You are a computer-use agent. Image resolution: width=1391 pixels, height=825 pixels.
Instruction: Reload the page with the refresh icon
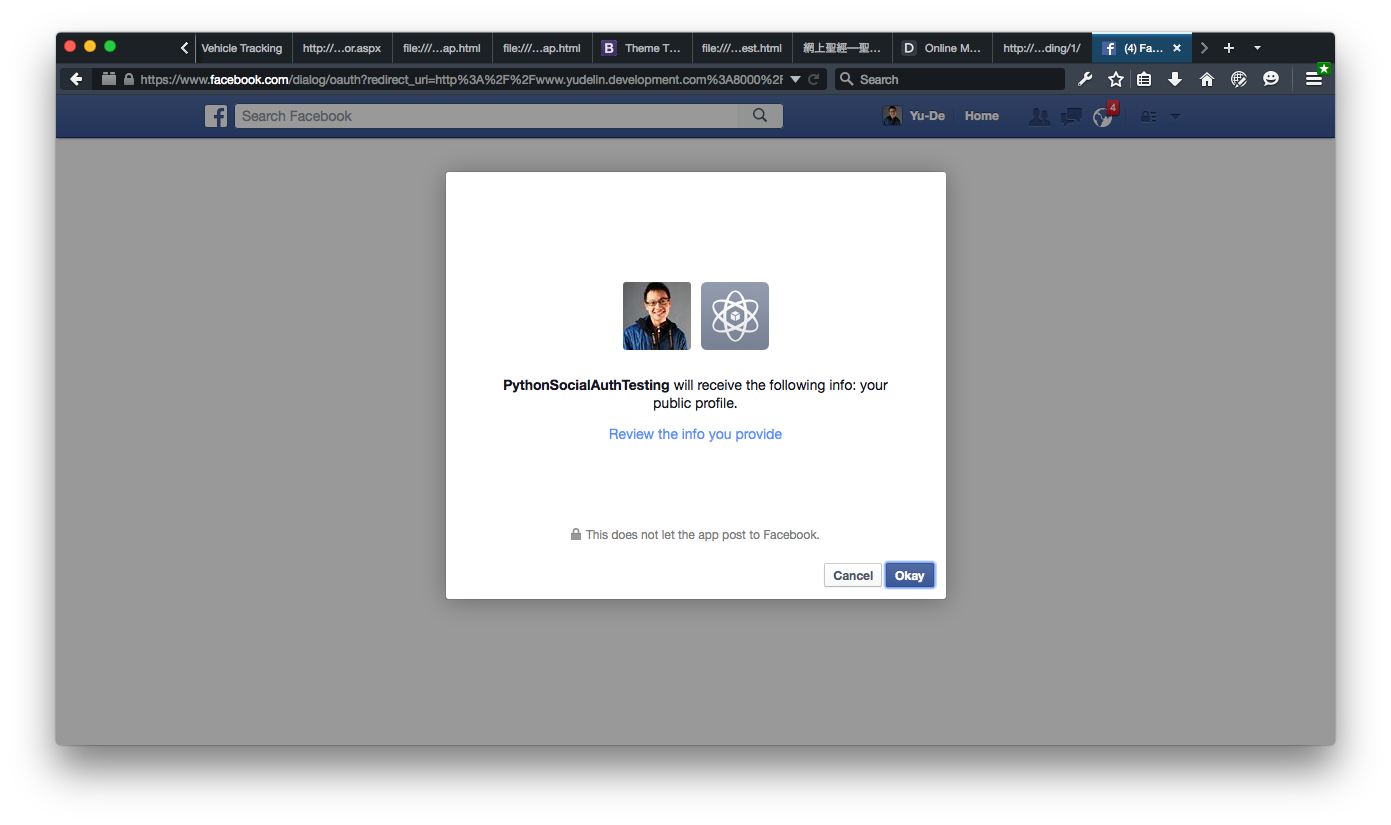tap(814, 79)
